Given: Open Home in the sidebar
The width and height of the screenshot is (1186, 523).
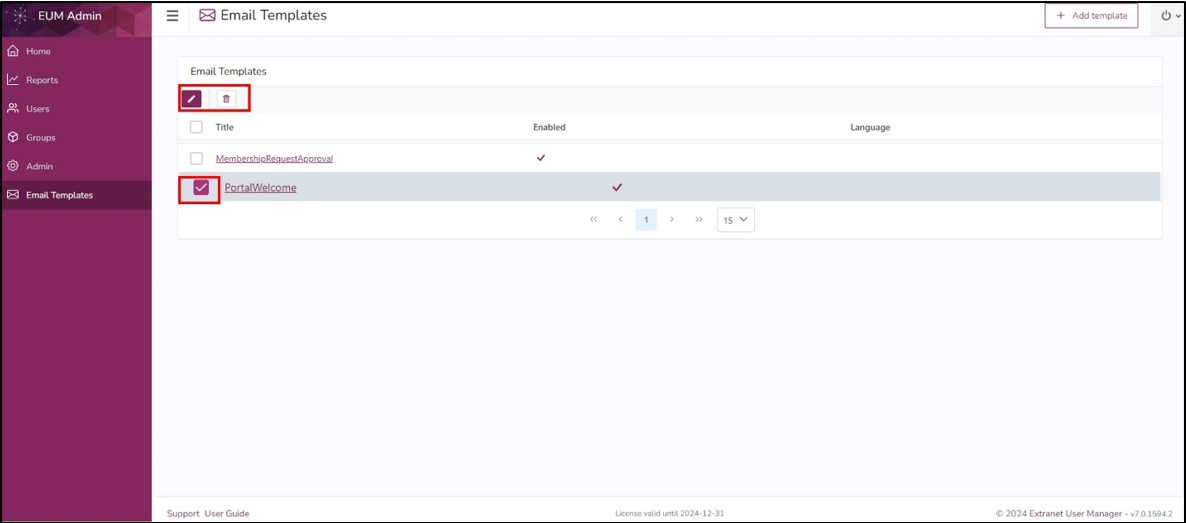Looking at the screenshot, I should pyautogui.click(x=76, y=51).
